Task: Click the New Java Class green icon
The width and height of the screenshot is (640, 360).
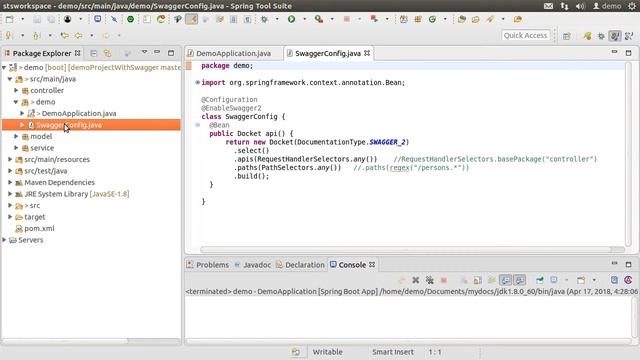Action: (x=432, y=19)
